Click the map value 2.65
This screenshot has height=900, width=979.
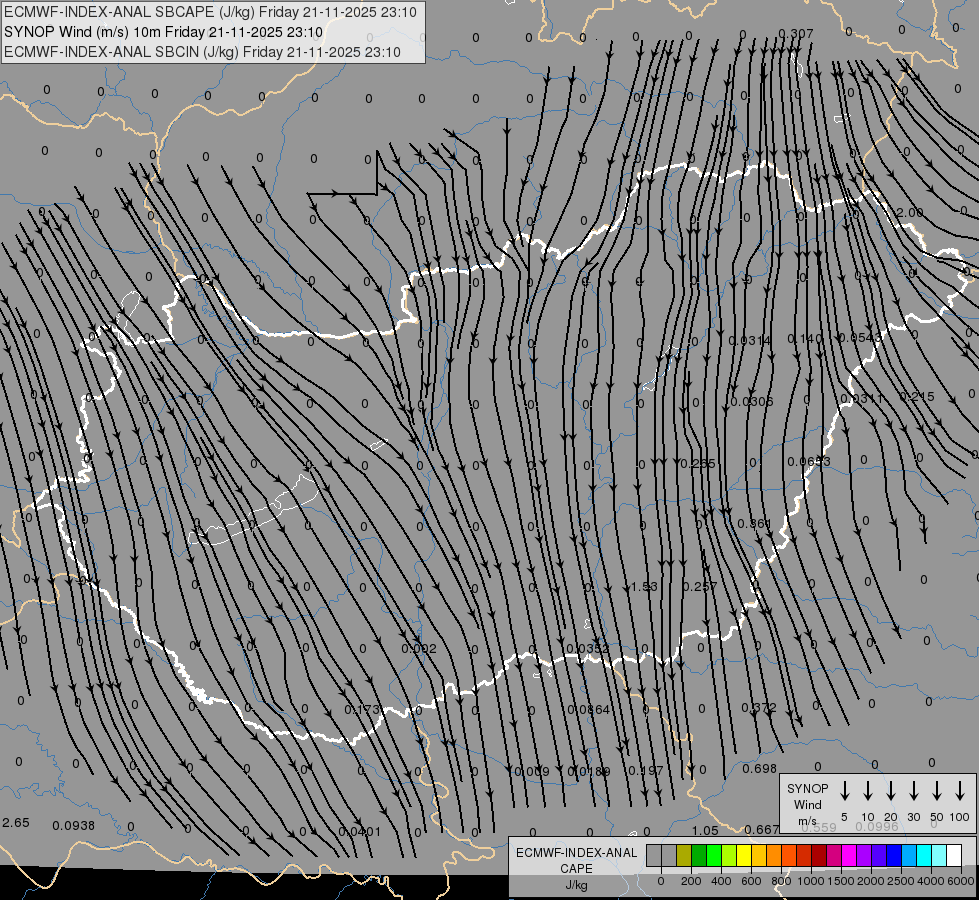pos(16,823)
